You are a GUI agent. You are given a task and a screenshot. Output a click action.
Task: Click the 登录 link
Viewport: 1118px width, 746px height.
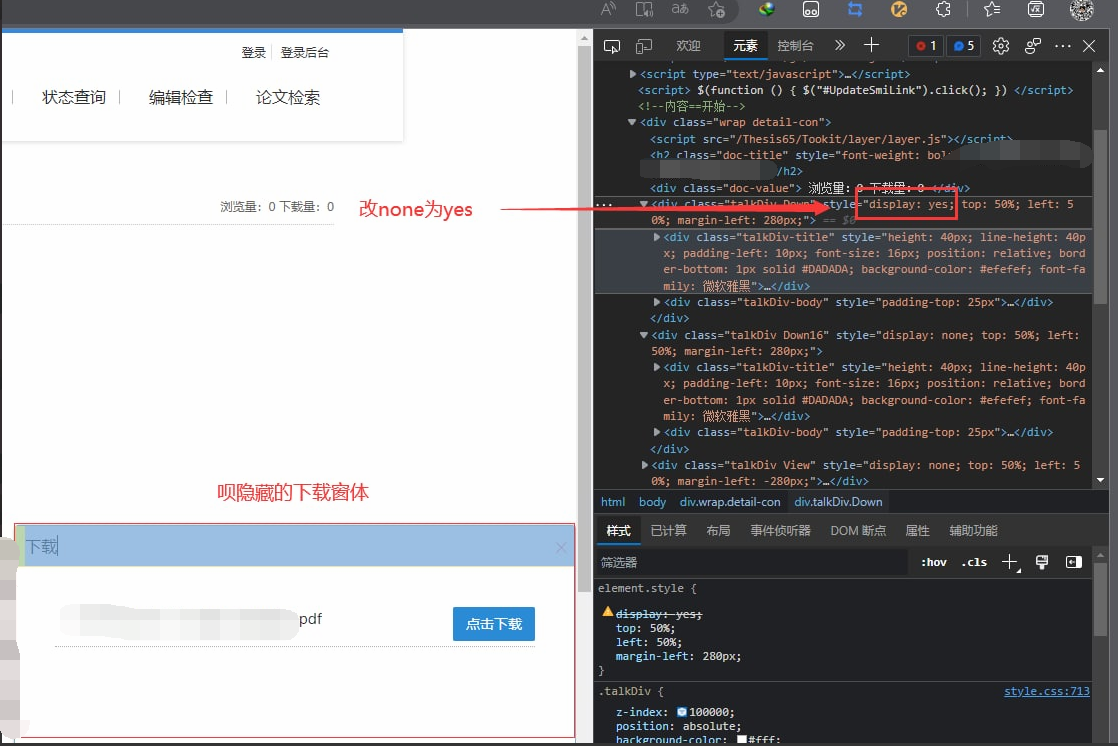(x=253, y=52)
